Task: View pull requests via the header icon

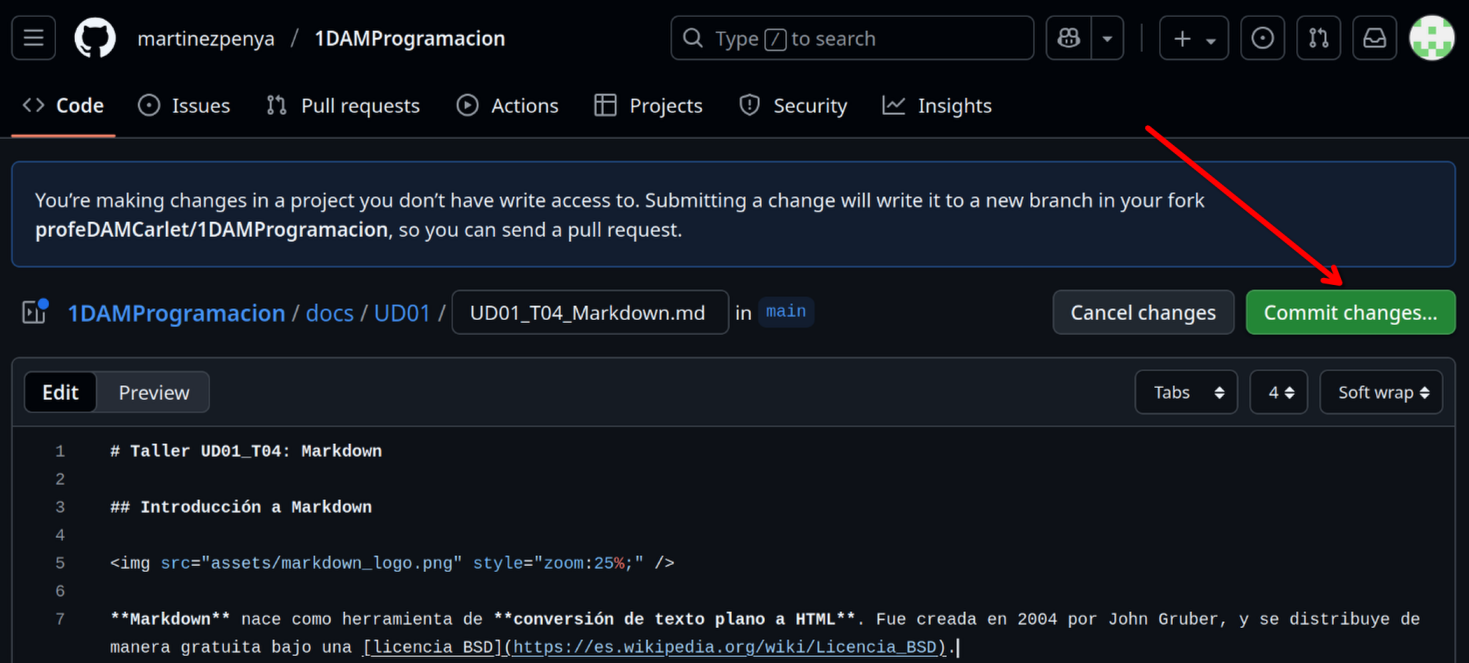Action: [1318, 37]
